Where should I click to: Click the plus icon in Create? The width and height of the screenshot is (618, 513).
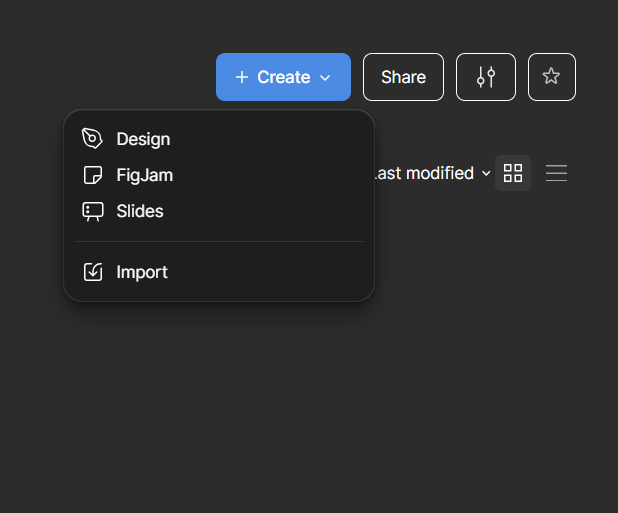tap(242, 77)
